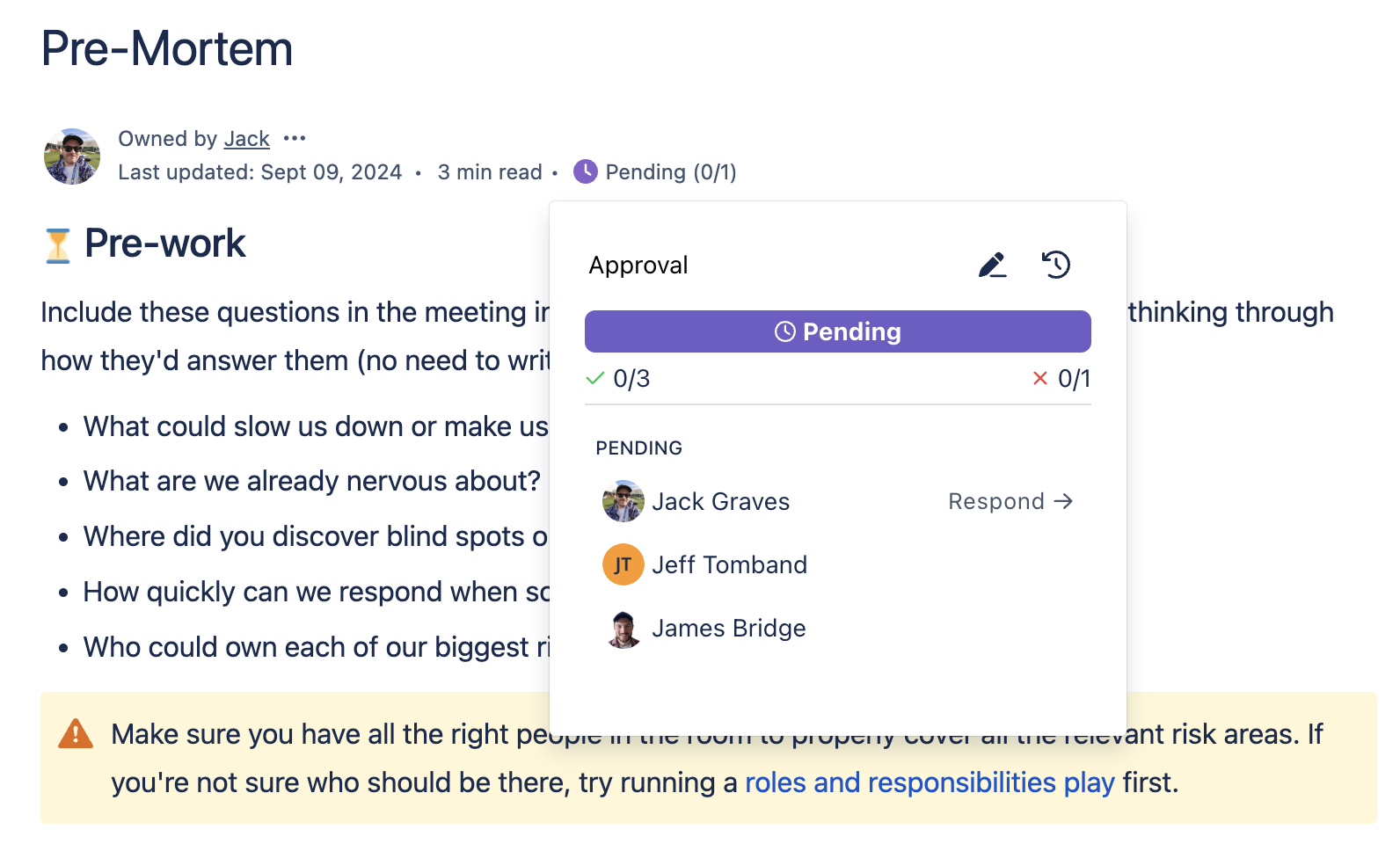Open the Jack owner link
The width and height of the screenshot is (1400, 844).
click(x=246, y=139)
